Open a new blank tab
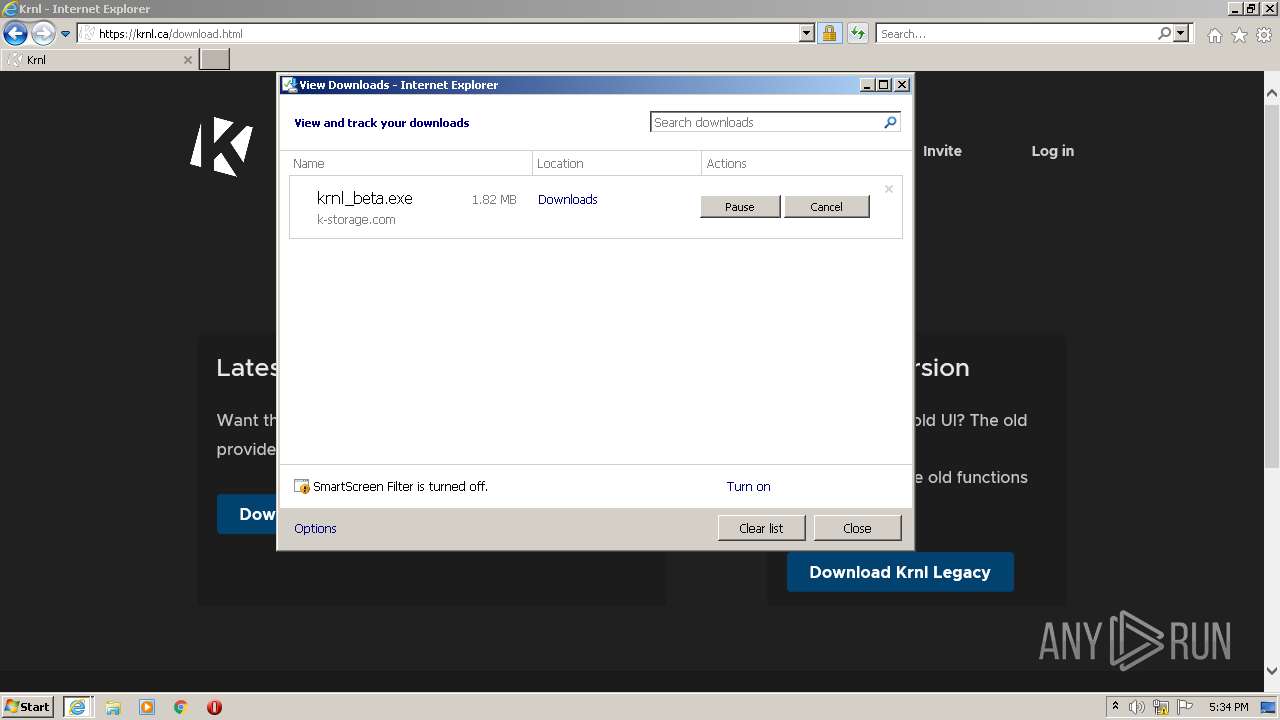The width and height of the screenshot is (1280, 720). pyautogui.click(x=215, y=59)
